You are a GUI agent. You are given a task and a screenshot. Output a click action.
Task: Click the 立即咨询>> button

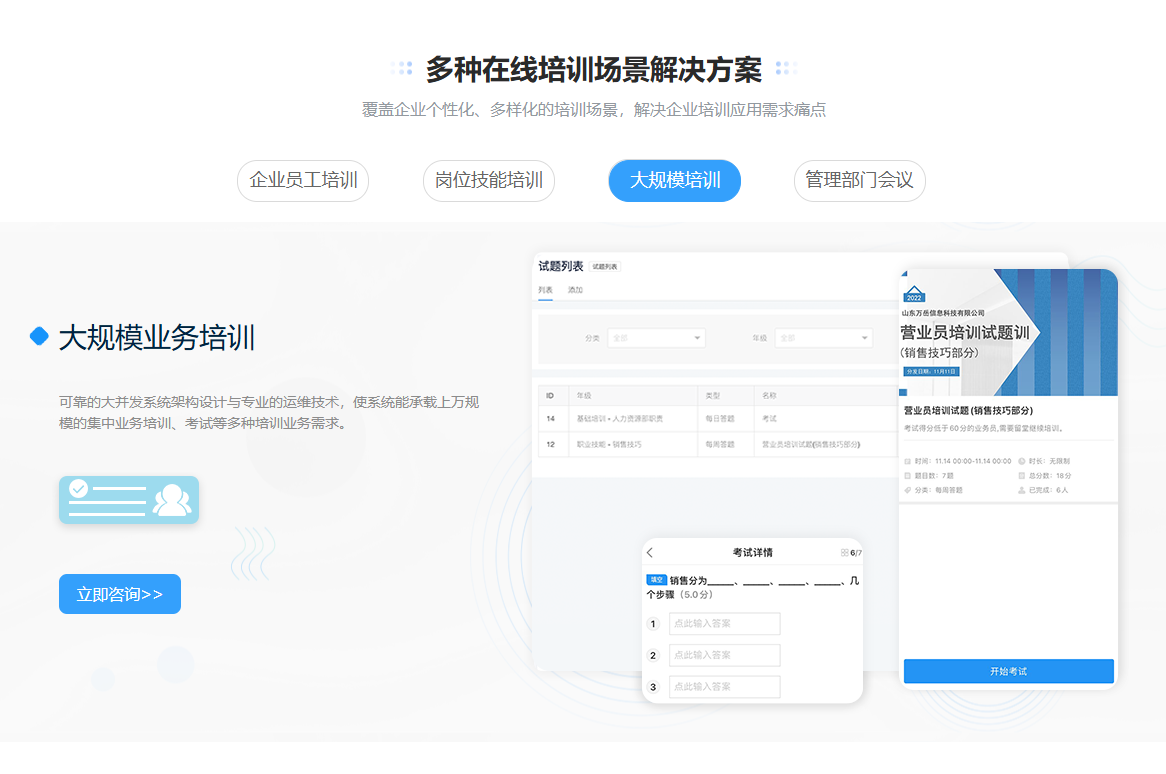coord(120,594)
